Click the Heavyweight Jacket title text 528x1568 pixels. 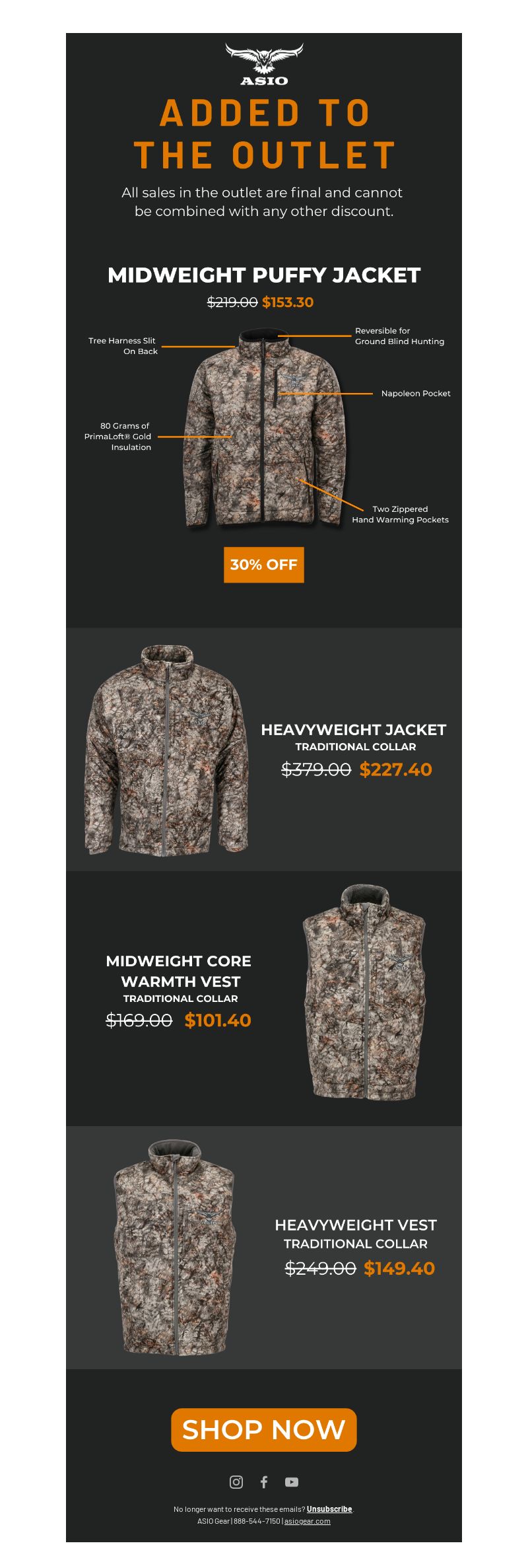click(x=354, y=730)
